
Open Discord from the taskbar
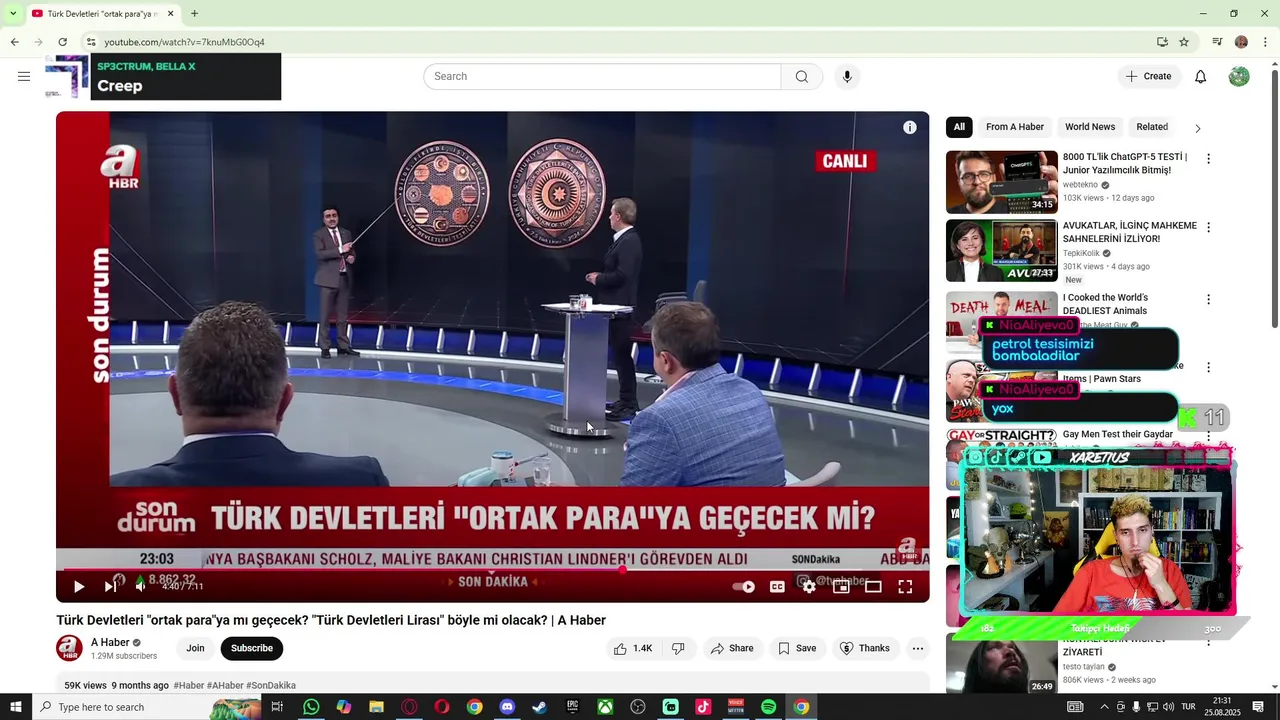507,707
